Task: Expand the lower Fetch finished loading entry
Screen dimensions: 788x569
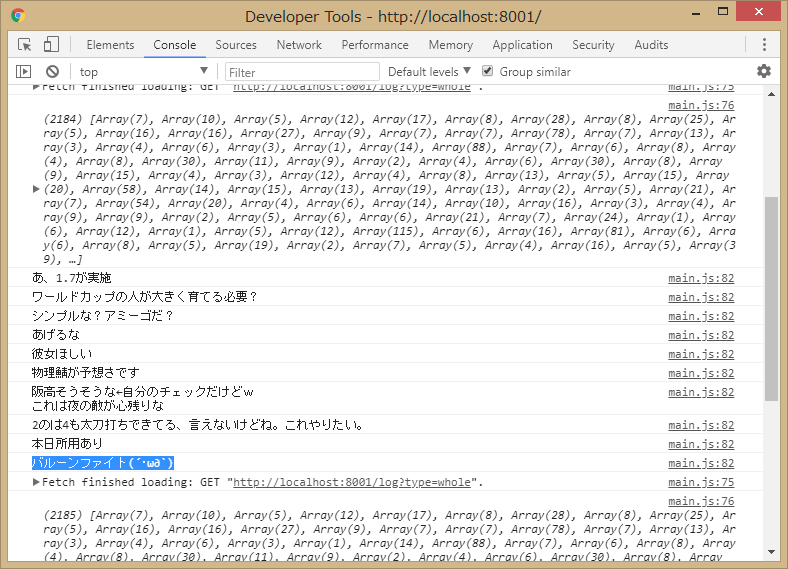Action: coord(37,482)
